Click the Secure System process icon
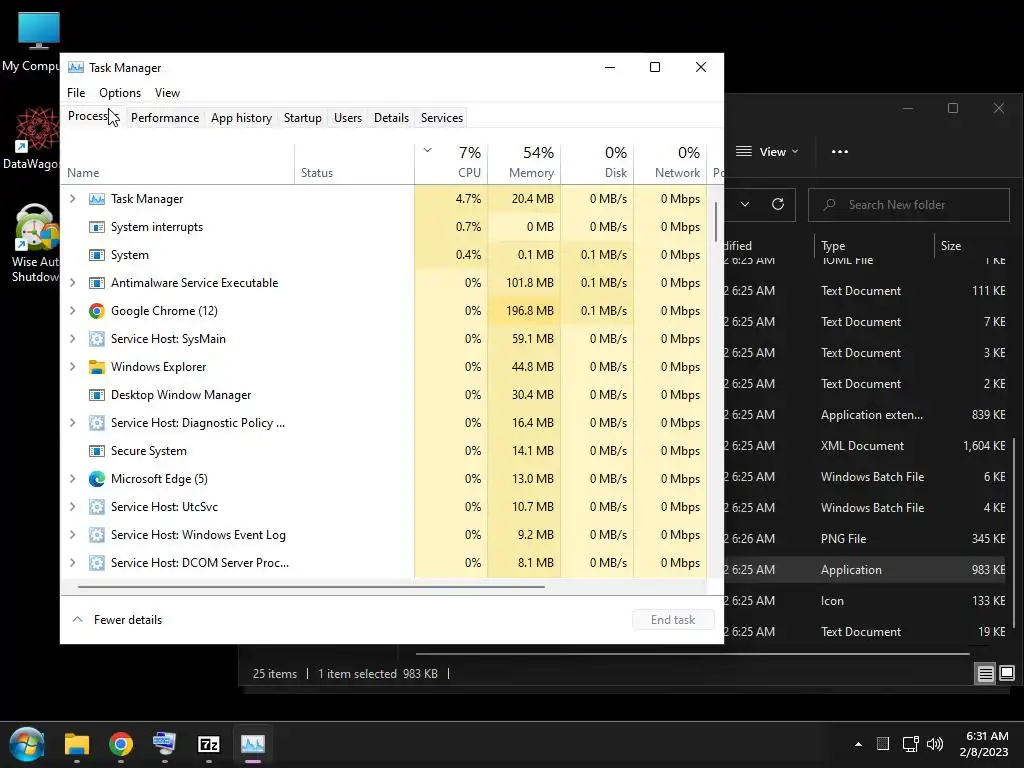The image size is (1024, 768). click(97, 451)
